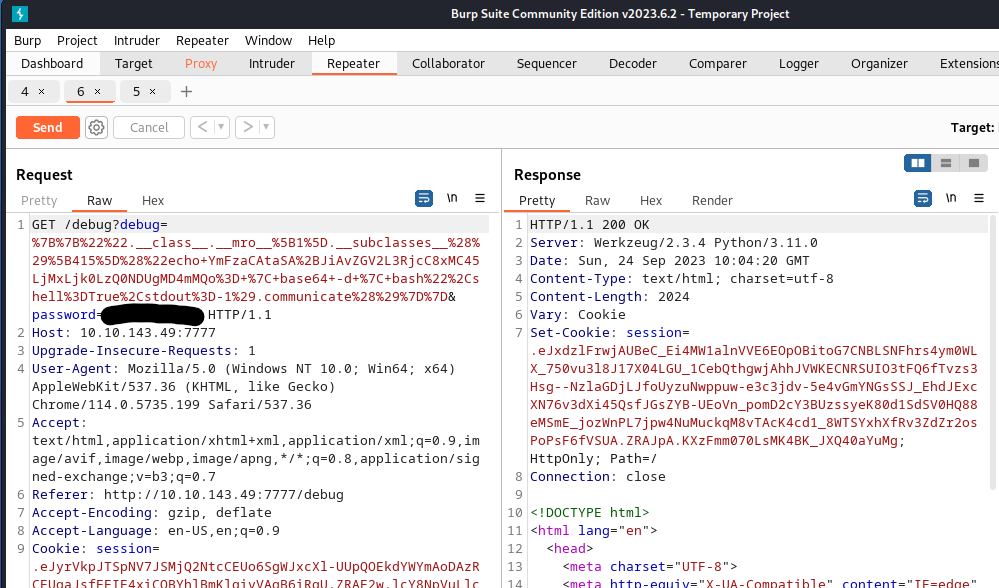Screen dimensions: 999x588
Task: Switch Response view to Hex
Action: 651,201
